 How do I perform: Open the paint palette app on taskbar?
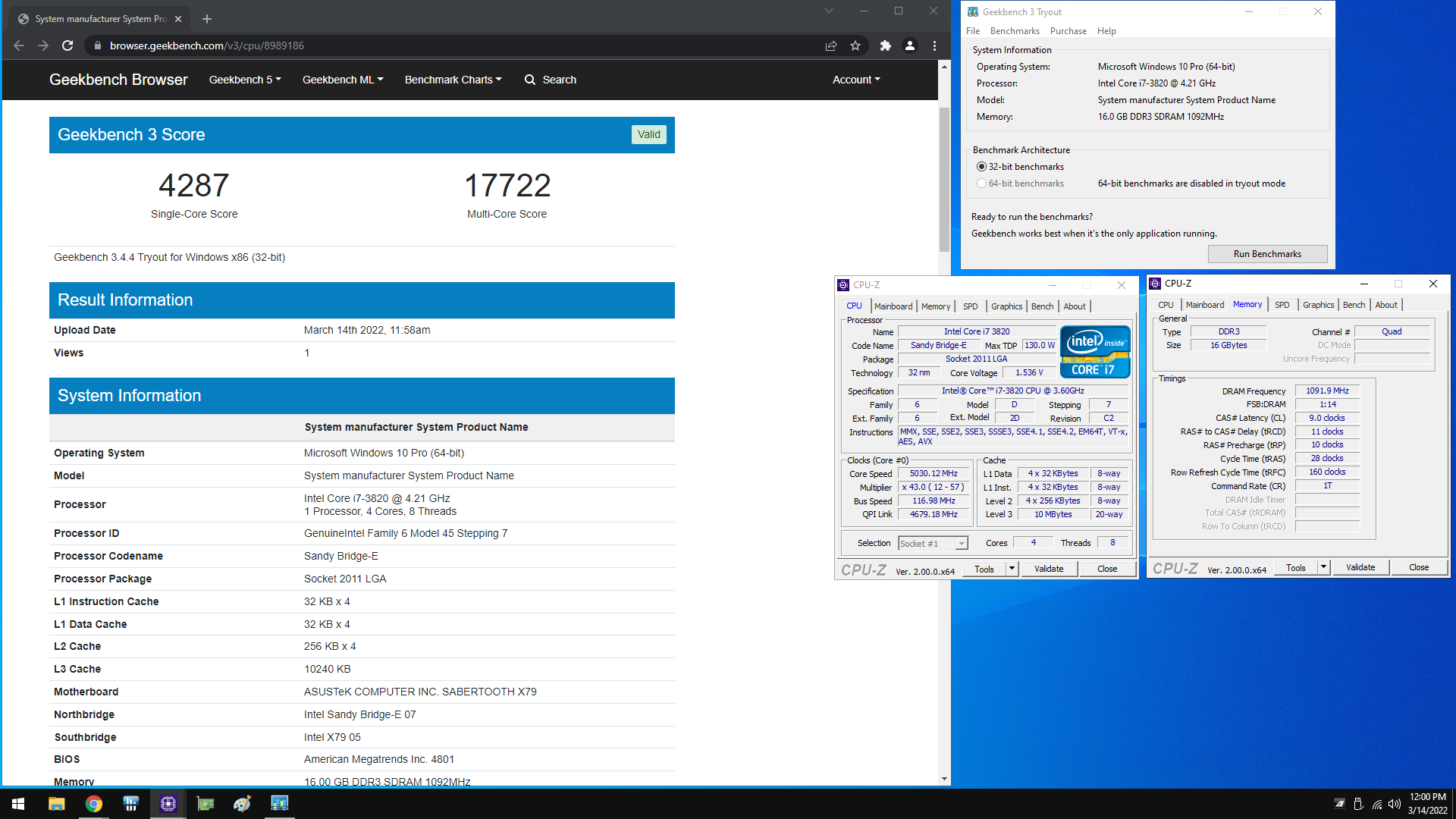point(243,804)
